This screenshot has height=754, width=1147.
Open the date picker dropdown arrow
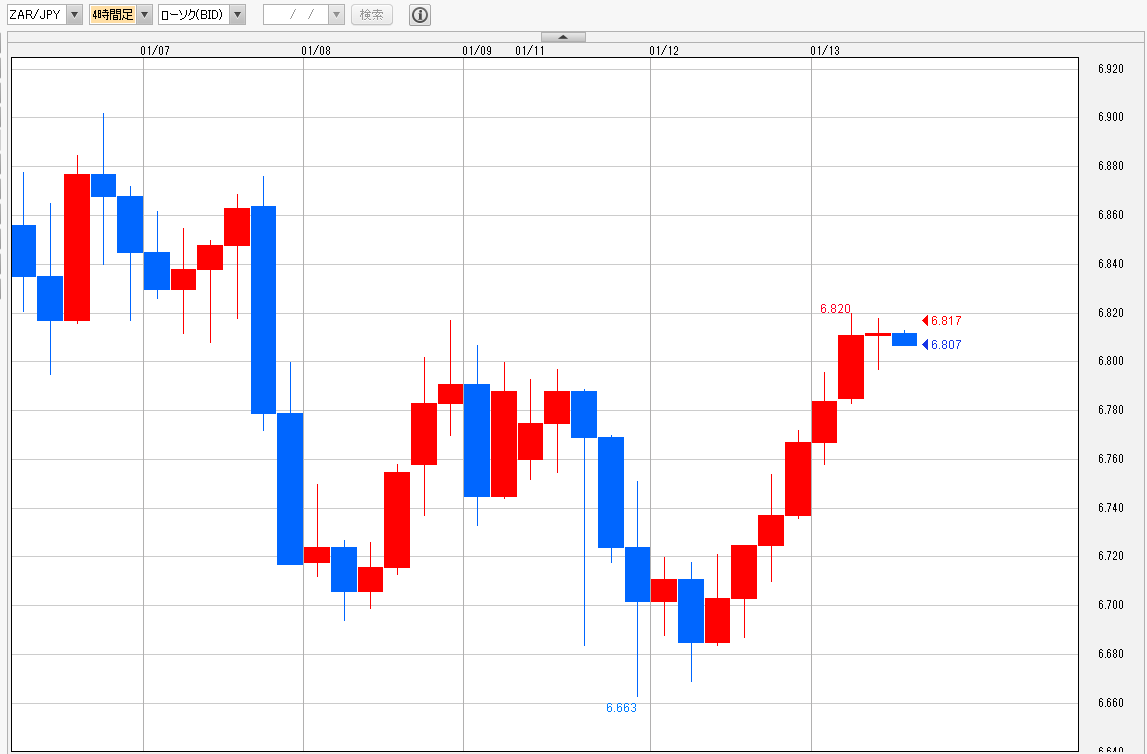[336, 15]
